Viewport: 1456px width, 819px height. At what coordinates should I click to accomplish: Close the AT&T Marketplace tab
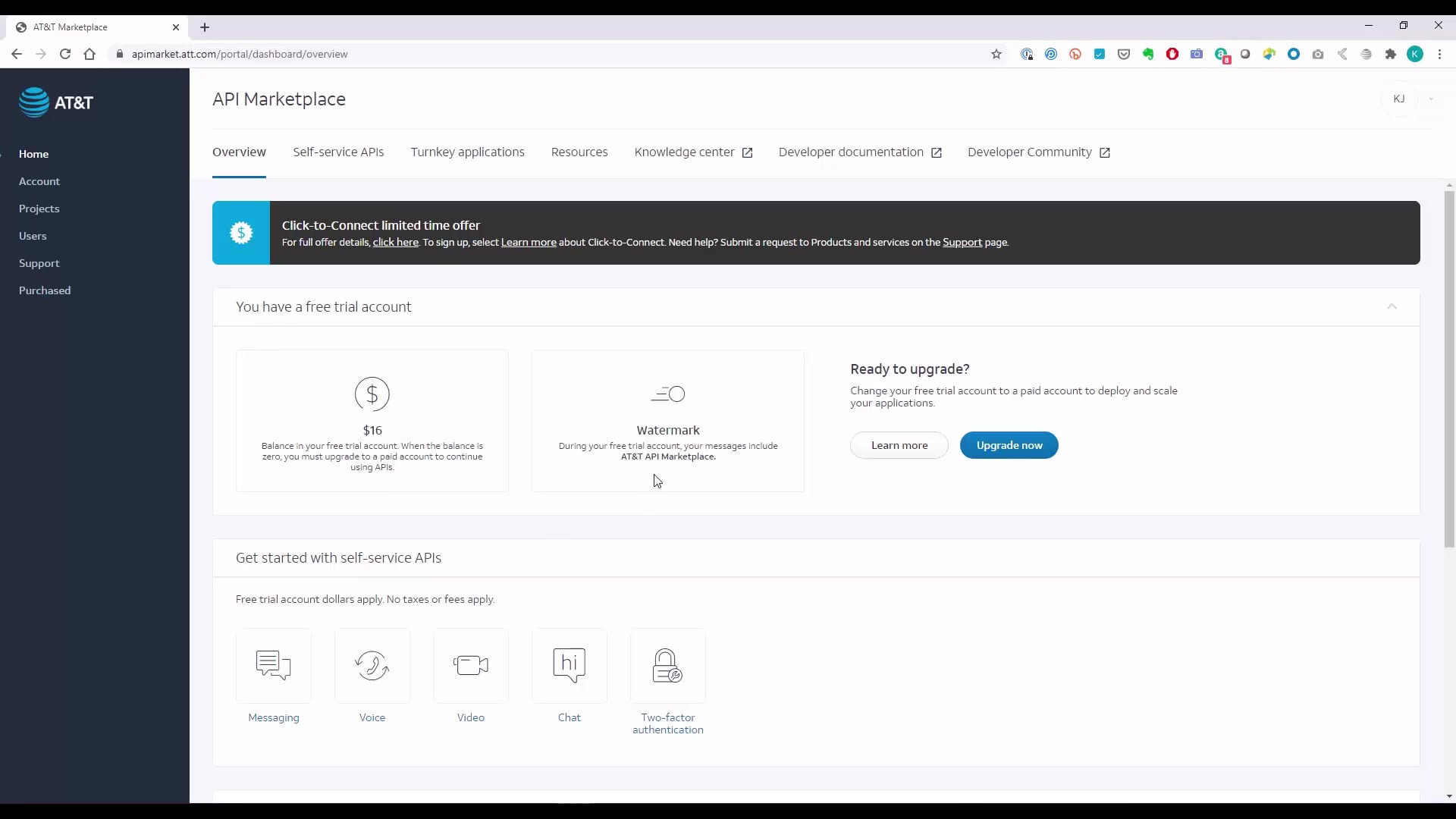[176, 27]
